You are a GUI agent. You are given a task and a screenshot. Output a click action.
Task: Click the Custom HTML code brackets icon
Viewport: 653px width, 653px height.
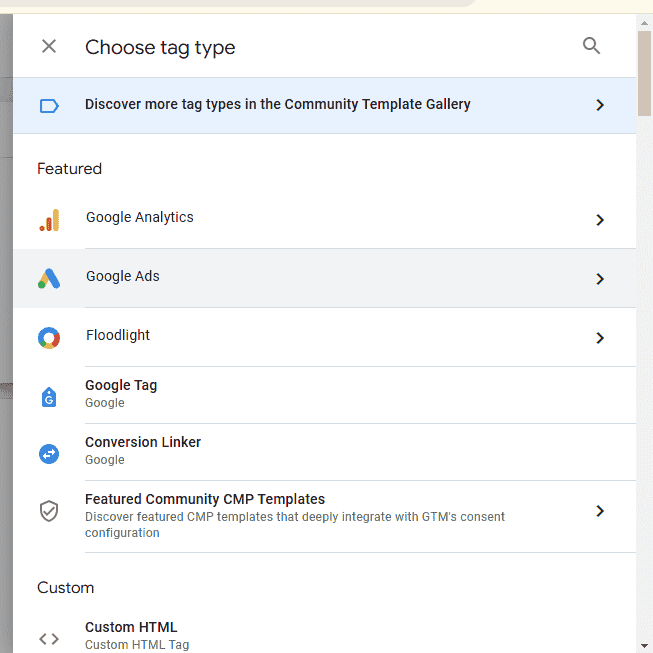click(49, 639)
